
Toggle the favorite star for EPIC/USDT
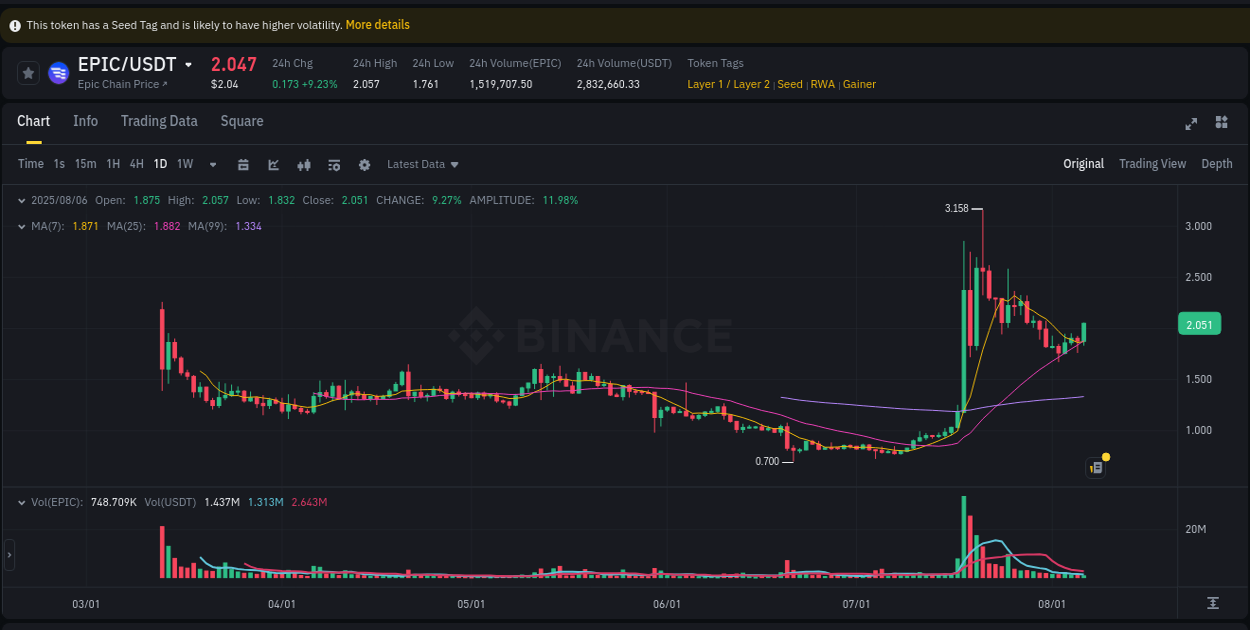(x=28, y=73)
